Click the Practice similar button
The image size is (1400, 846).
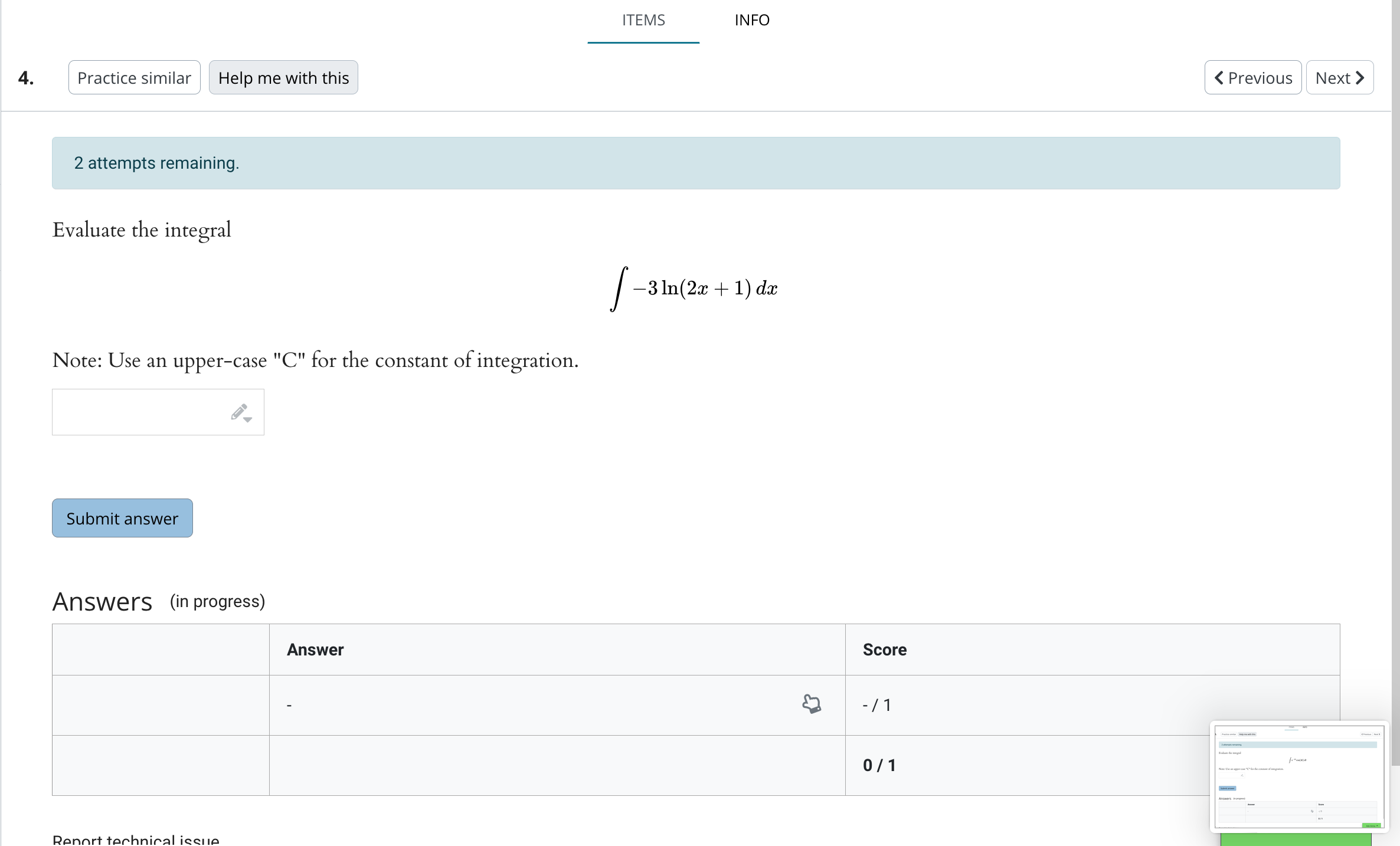[134, 77]
